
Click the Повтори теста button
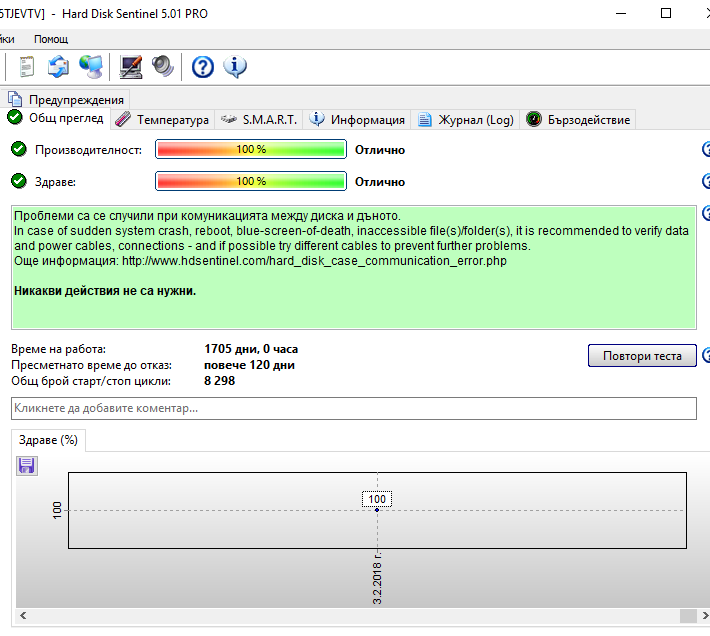(x=642, y=356)
